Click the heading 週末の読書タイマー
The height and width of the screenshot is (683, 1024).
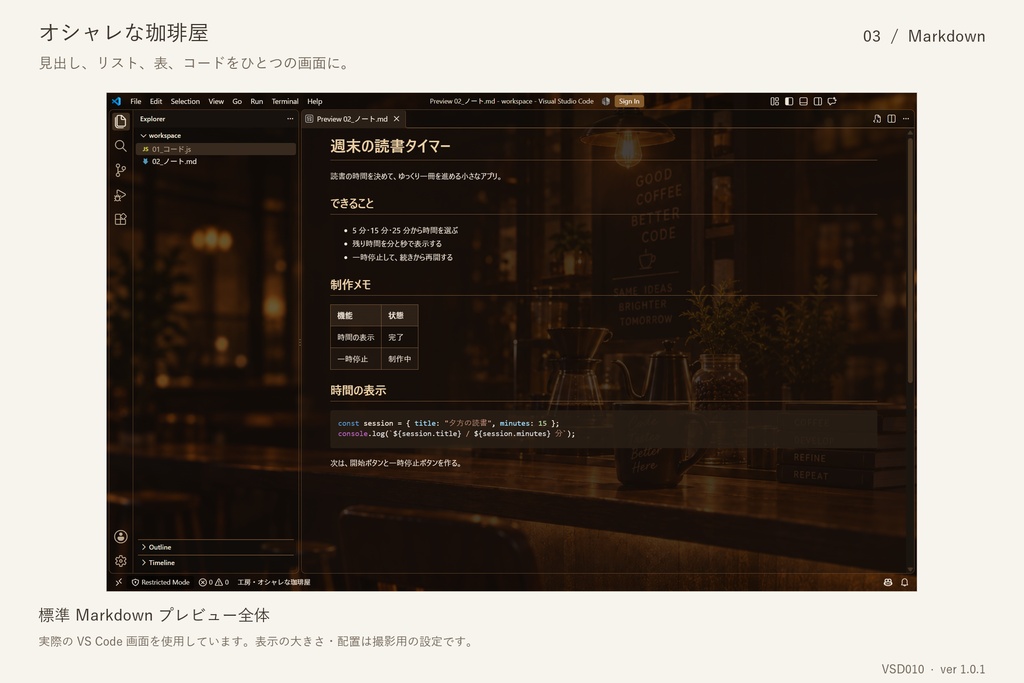pyautogui.click(x=391, y=146)
